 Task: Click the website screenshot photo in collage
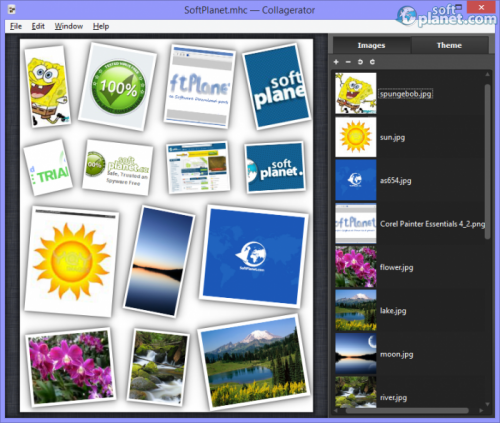198,167
